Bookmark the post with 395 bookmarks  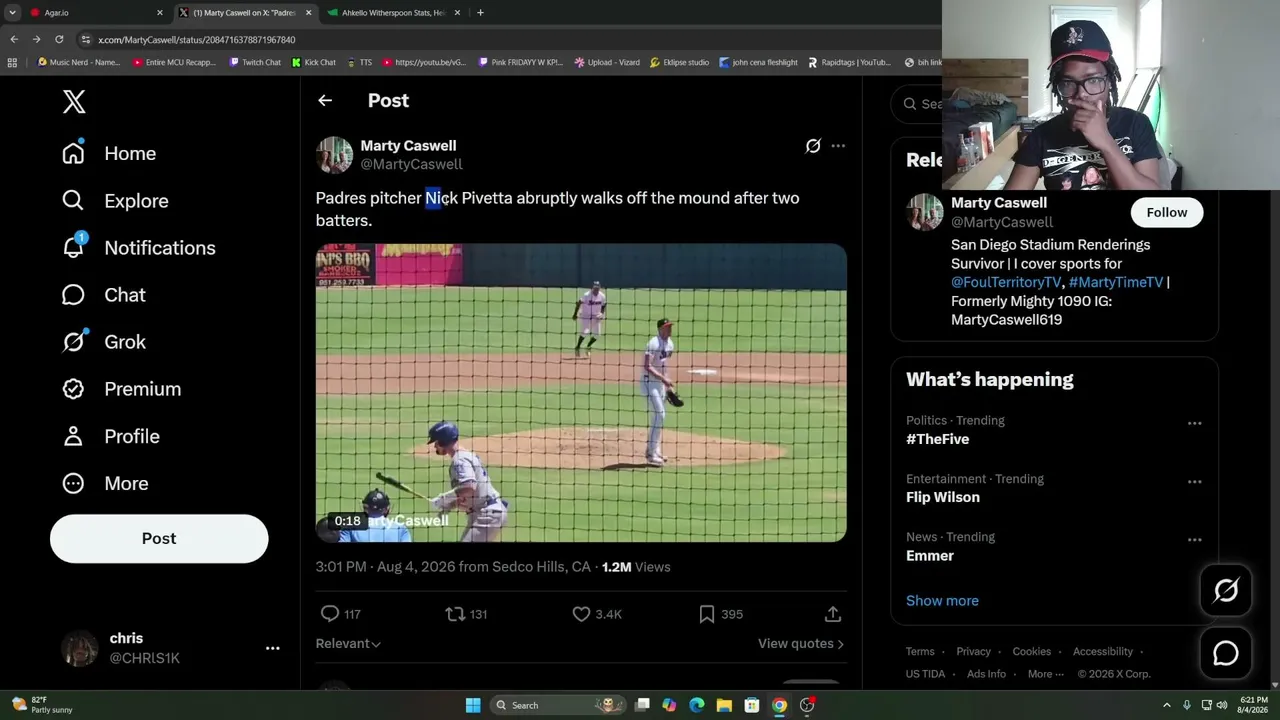[720, 614]
